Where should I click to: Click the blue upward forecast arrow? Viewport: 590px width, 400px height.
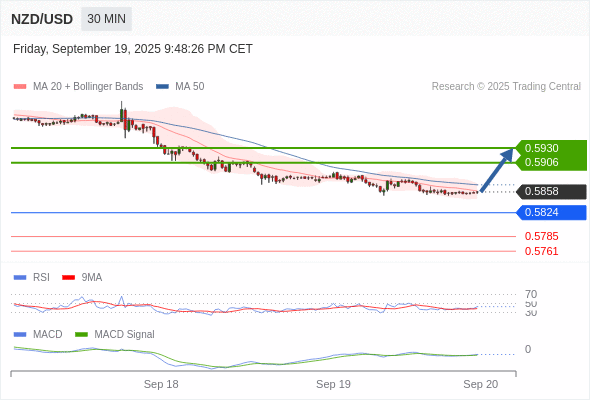(497, 170)
